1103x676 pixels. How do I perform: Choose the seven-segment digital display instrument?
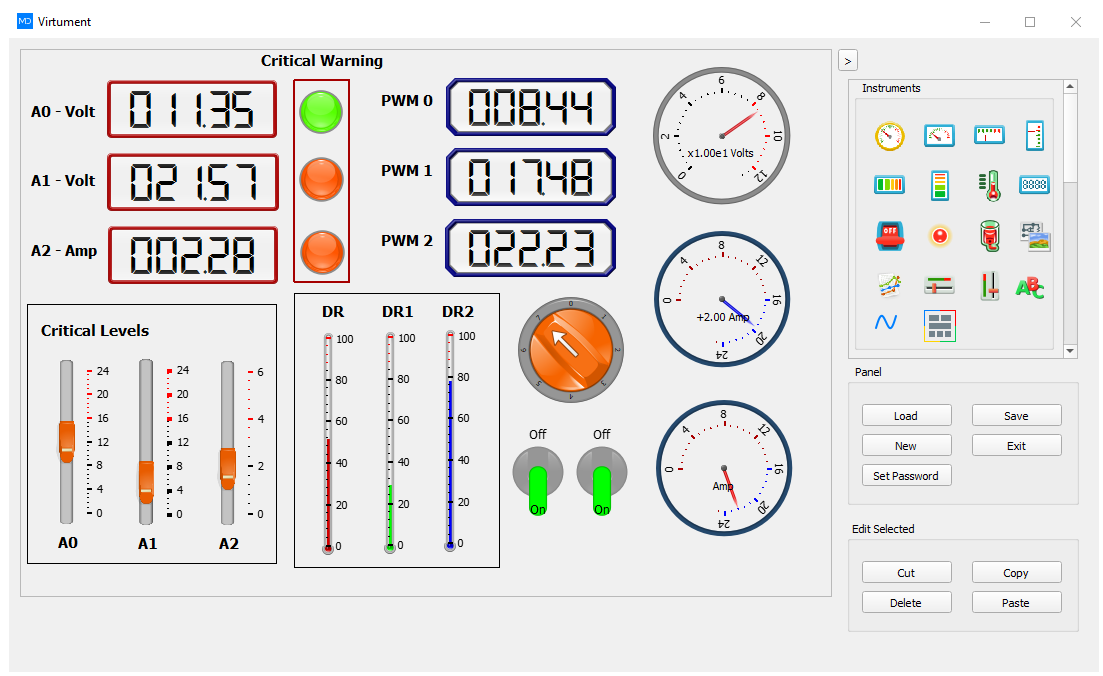1033,184
